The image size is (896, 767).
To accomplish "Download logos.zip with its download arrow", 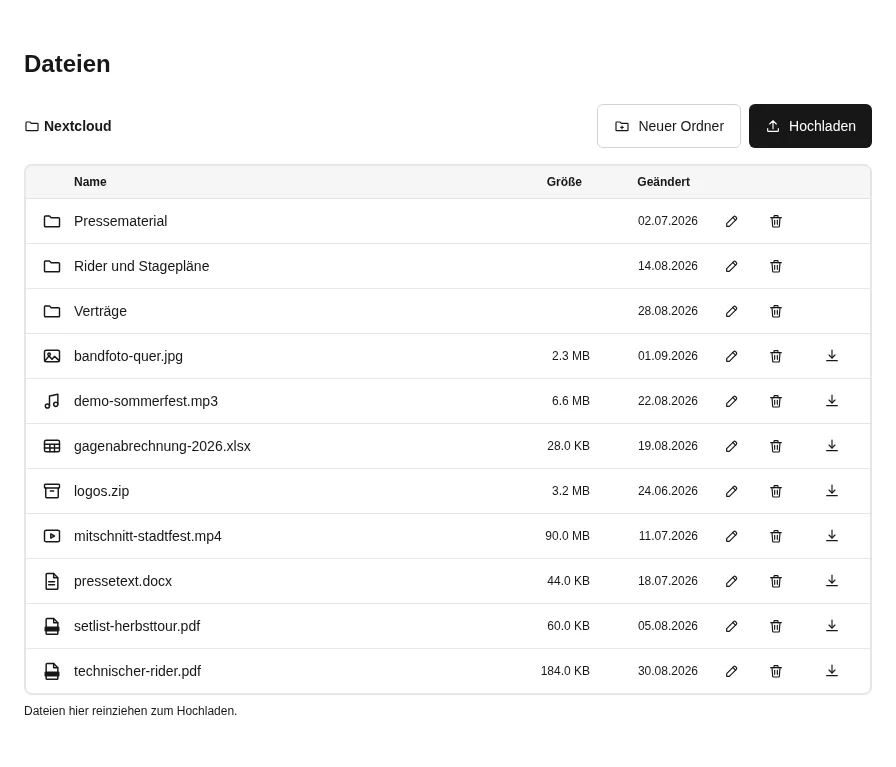I will (831, 491).
